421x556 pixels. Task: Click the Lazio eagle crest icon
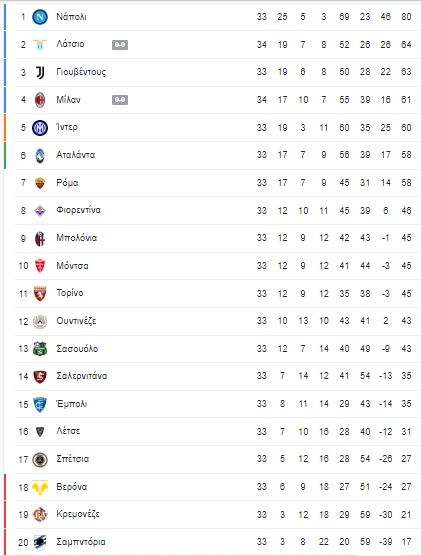tap(40, 45)
